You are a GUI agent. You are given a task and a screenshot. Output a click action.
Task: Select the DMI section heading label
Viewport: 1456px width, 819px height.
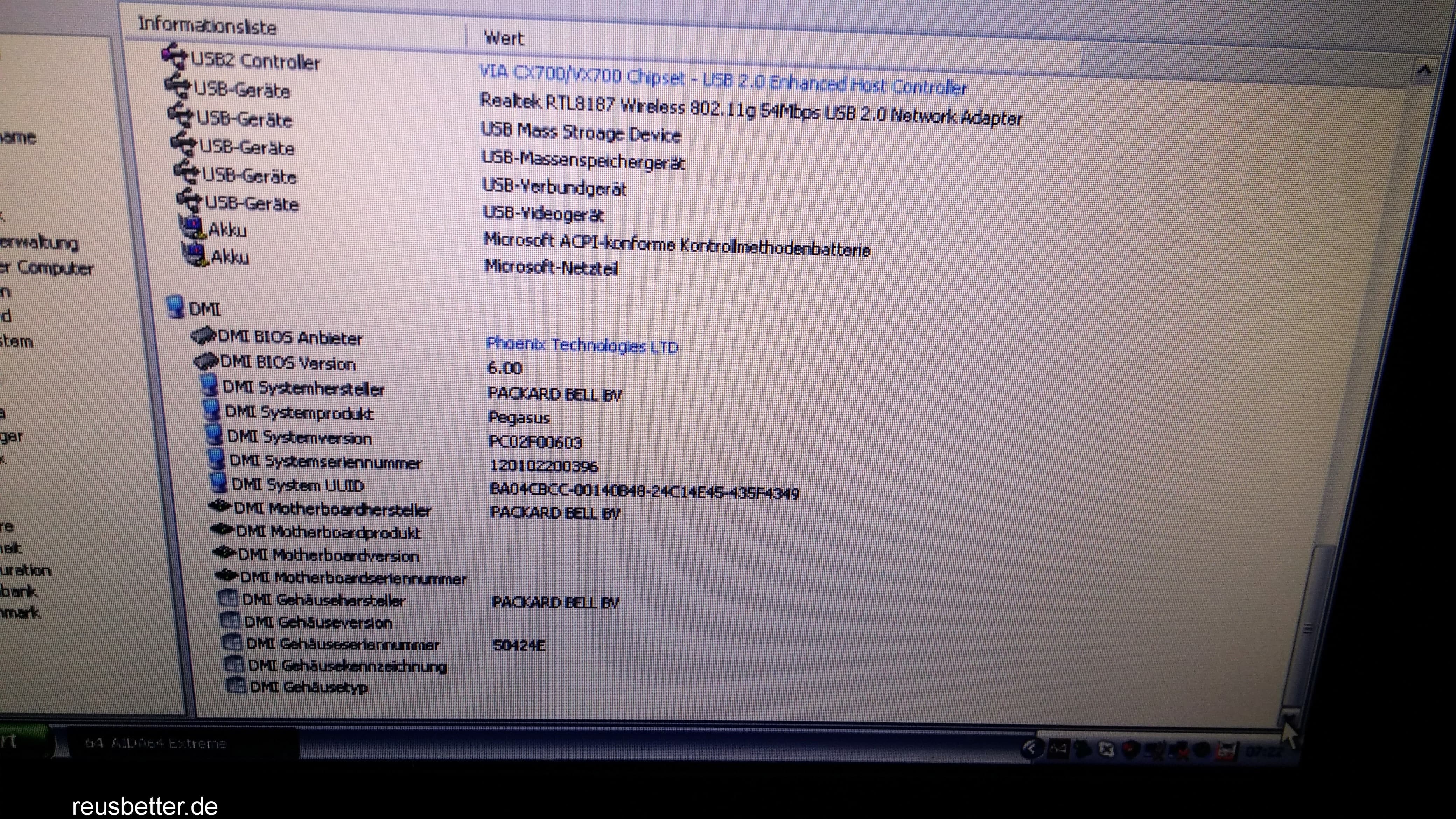click(x=205, y=309)
